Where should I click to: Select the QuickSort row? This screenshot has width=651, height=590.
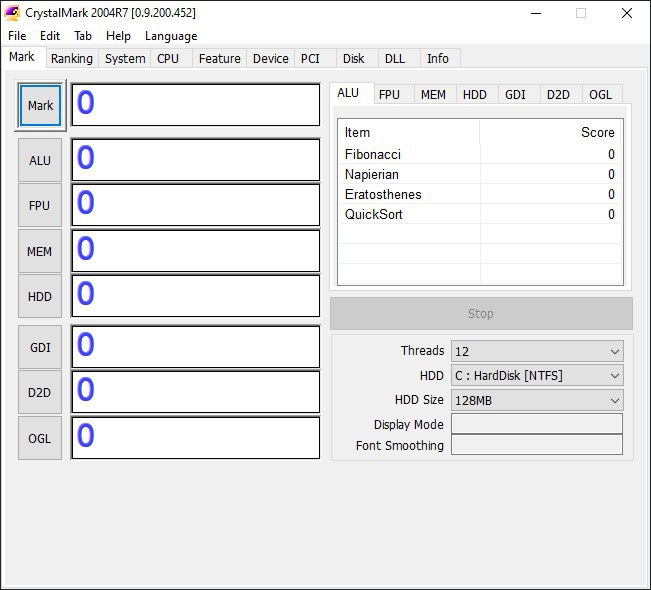[480, 214]
